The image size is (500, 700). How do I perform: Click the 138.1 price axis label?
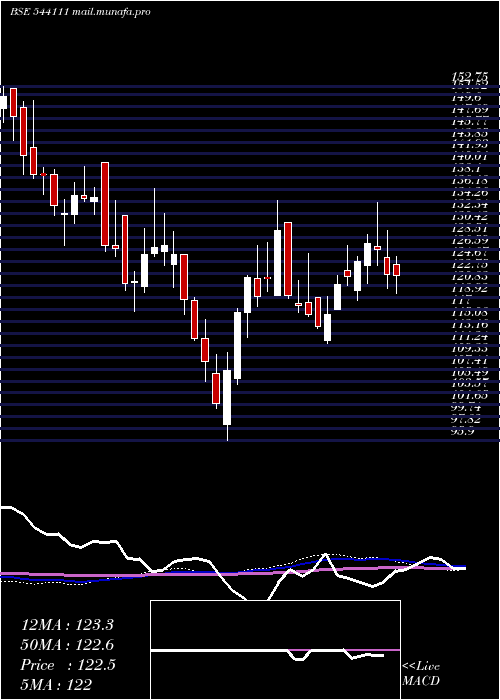(x=466, y=169)
